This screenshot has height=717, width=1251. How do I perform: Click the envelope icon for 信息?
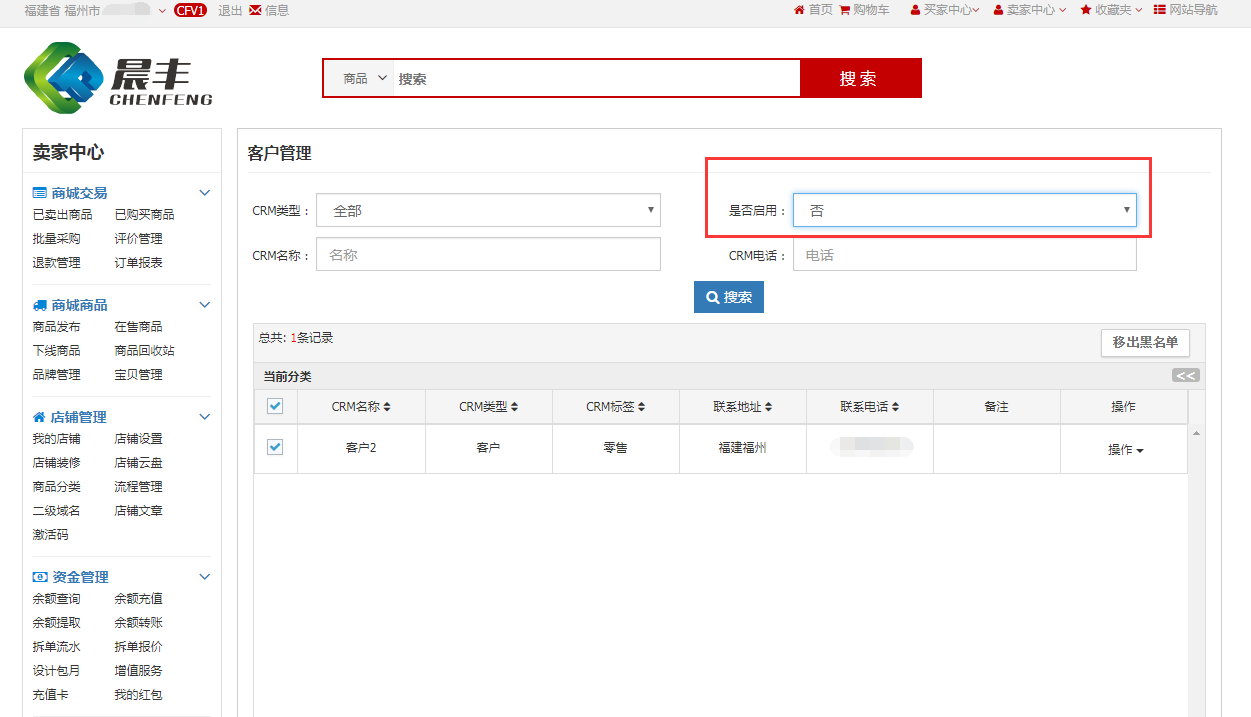255,10
